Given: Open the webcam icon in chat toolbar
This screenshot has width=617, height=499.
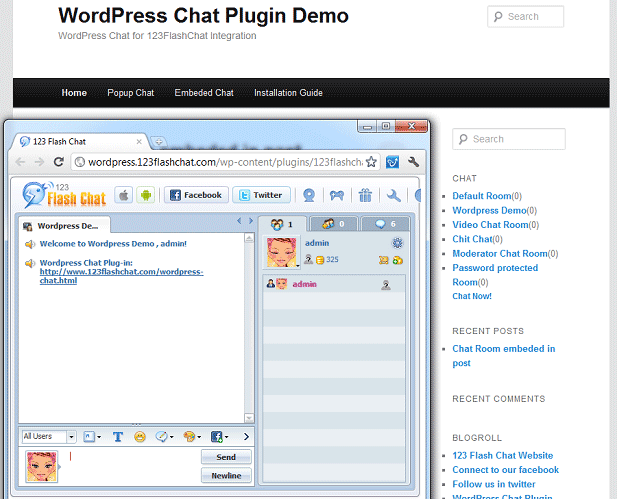Looking at the screenshot, I should coord(309,195).
